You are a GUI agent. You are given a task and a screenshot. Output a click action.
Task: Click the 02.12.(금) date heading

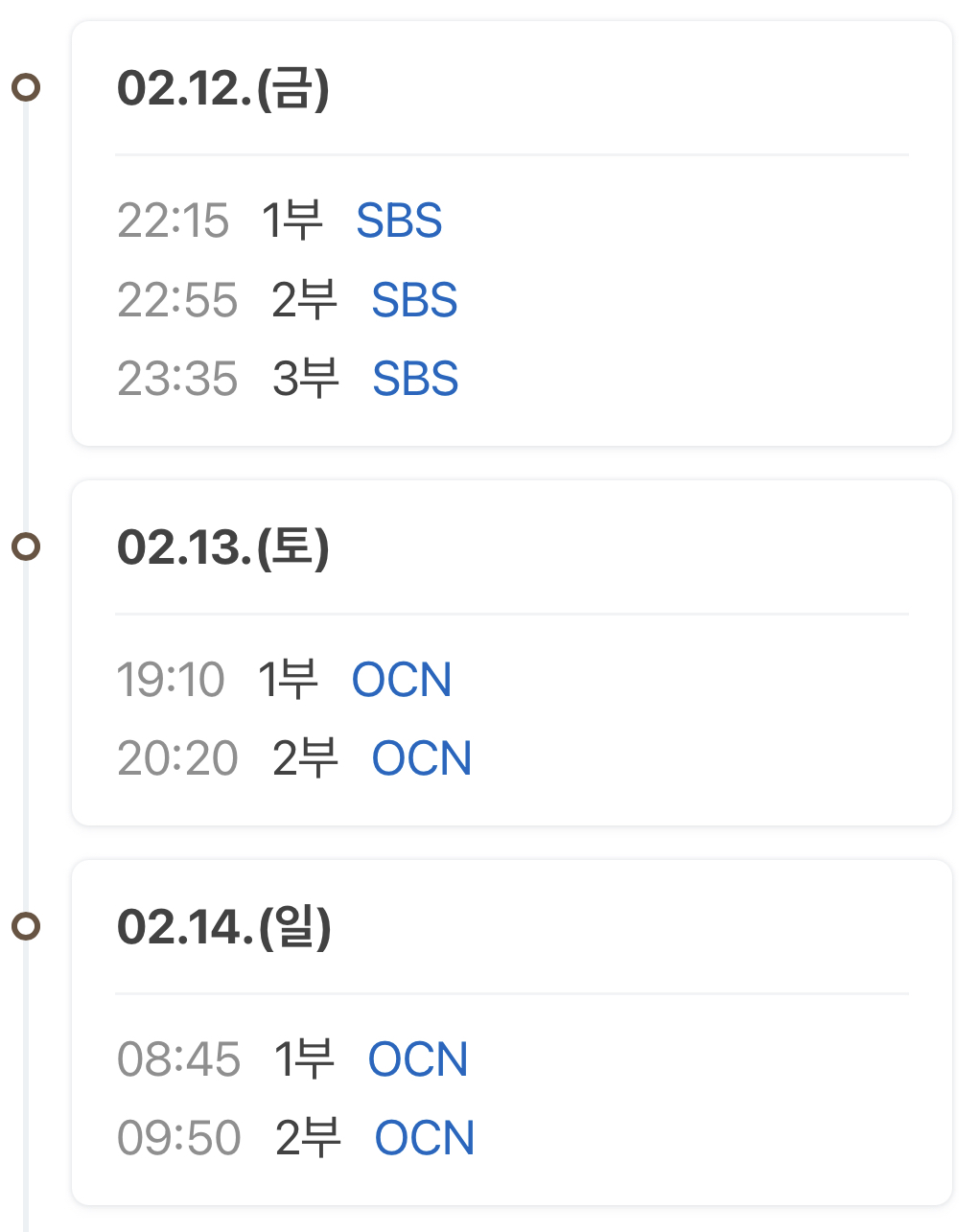coord(223,89)
